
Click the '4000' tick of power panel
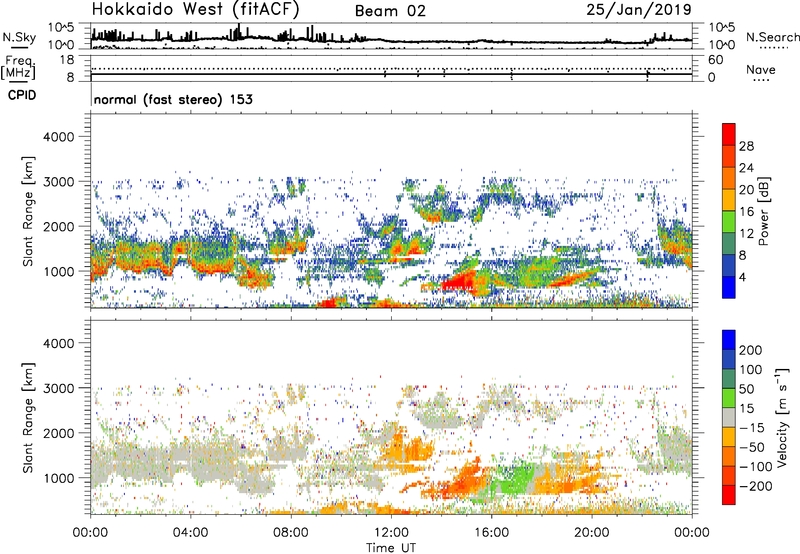click(x=59, y=137)
